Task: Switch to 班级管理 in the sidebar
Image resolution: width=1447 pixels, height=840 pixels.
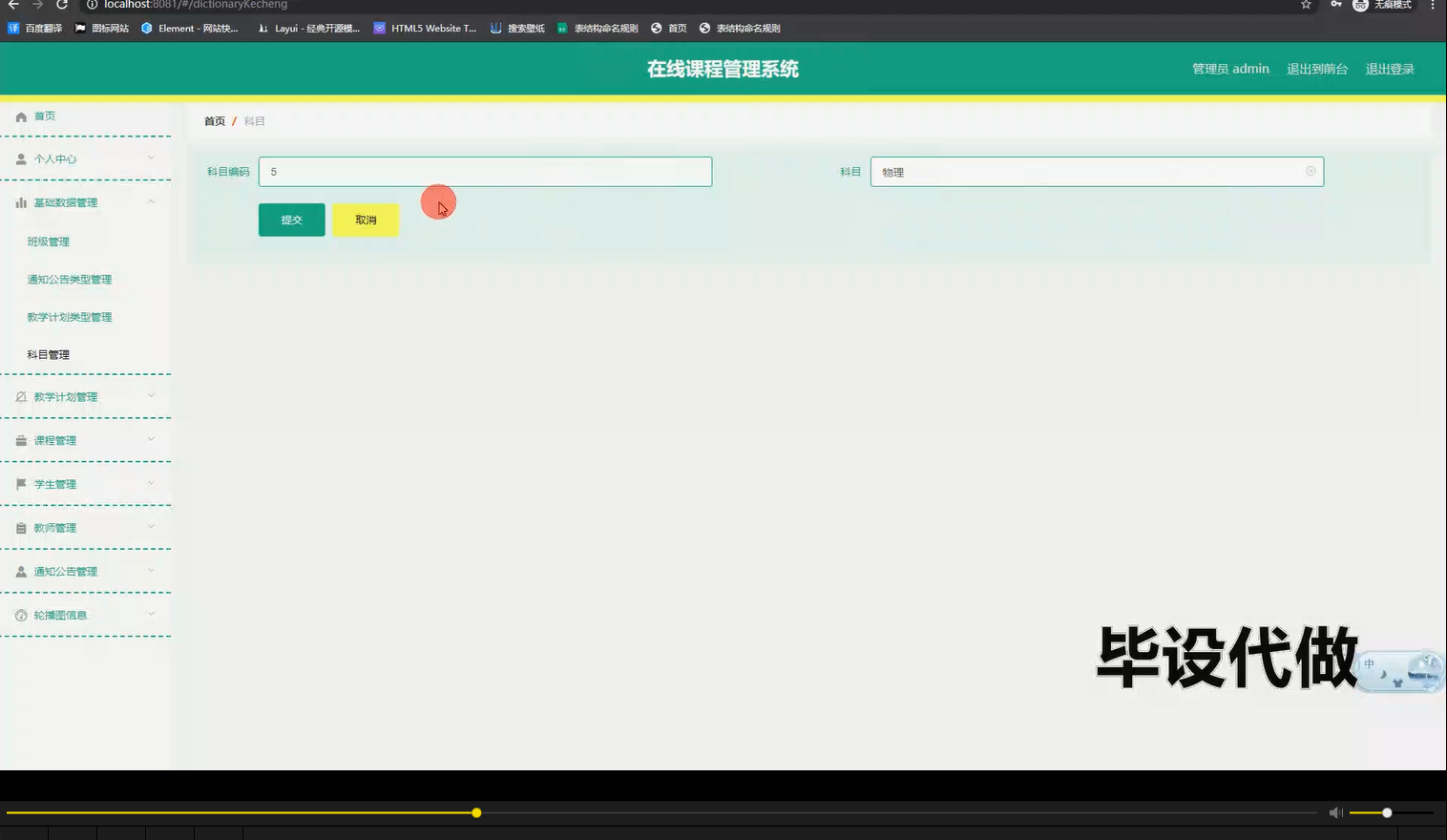Action: (48, 241)
